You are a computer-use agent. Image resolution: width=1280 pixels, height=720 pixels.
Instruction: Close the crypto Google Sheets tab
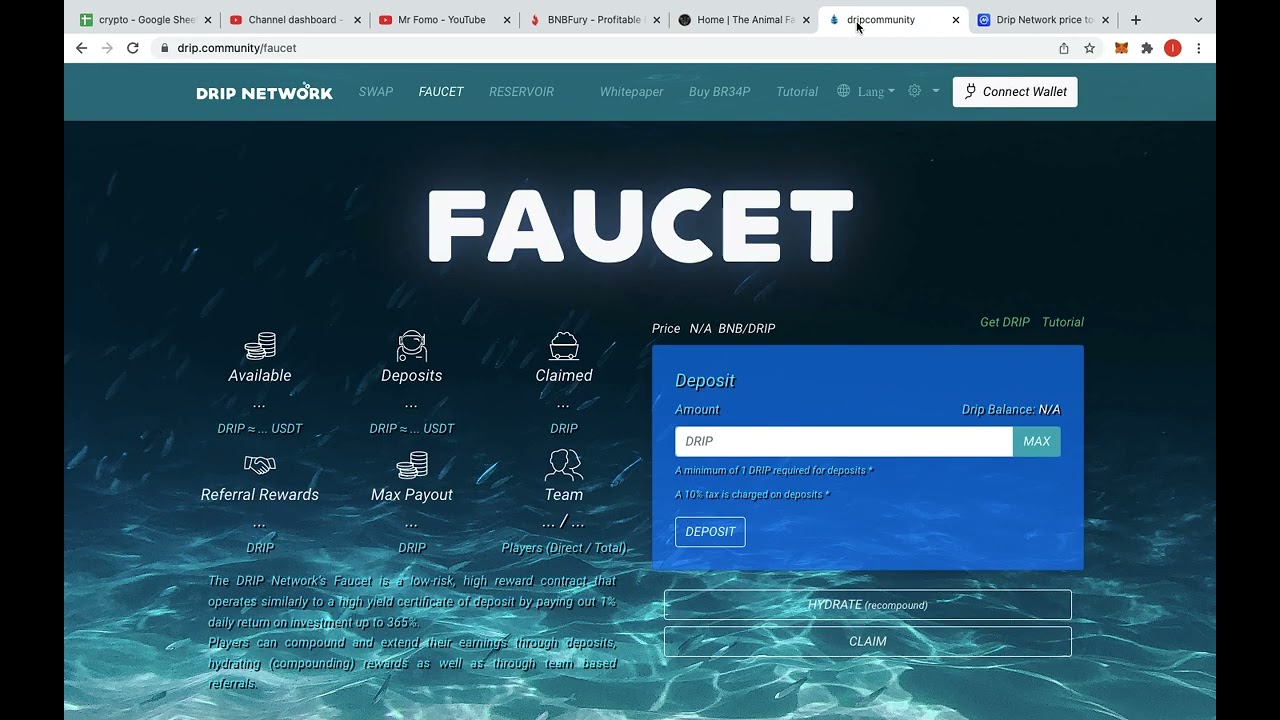pos(208,20)
